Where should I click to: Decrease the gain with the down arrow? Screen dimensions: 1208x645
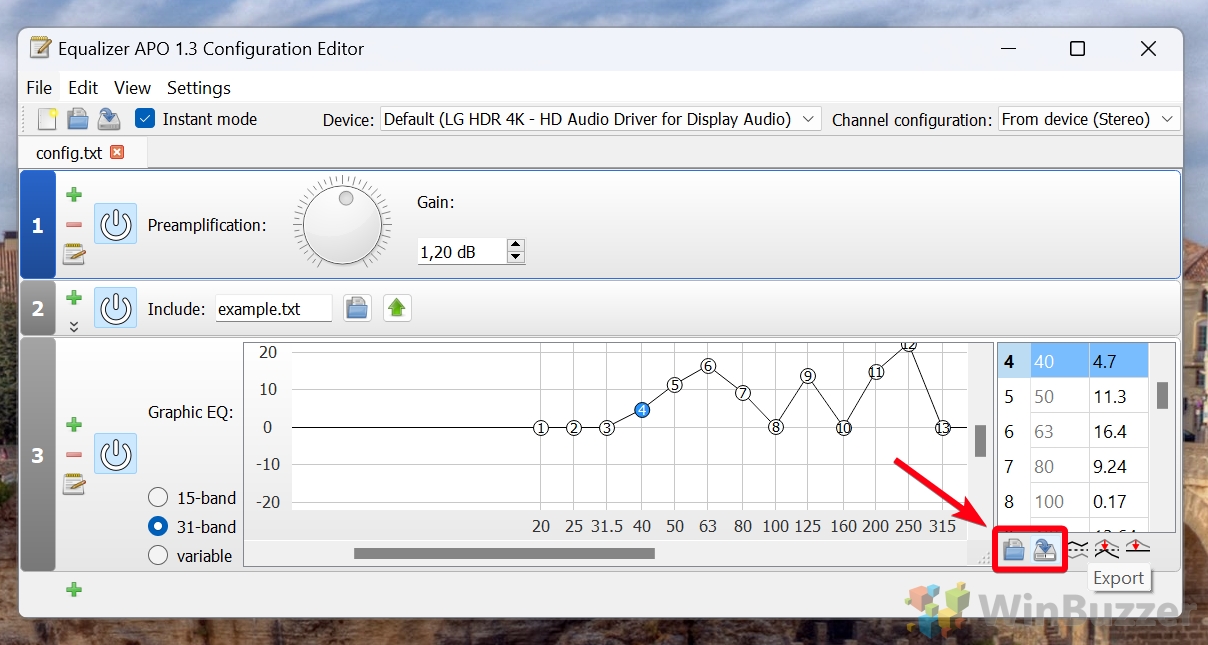(515, 257)
